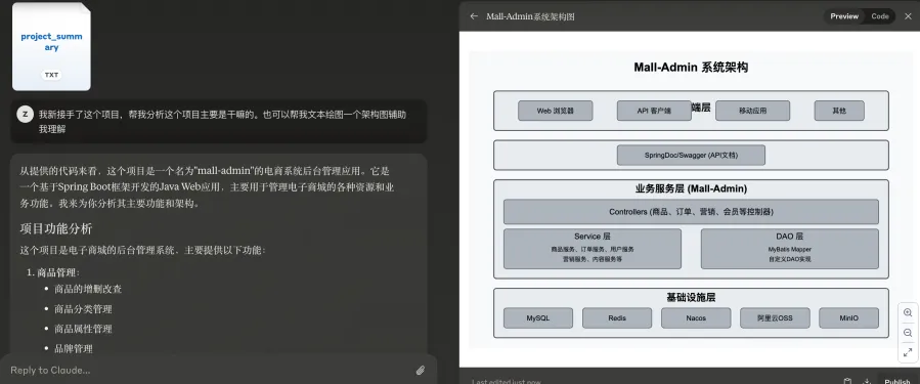Click the DAO 层 box

[x=789, y=248]
